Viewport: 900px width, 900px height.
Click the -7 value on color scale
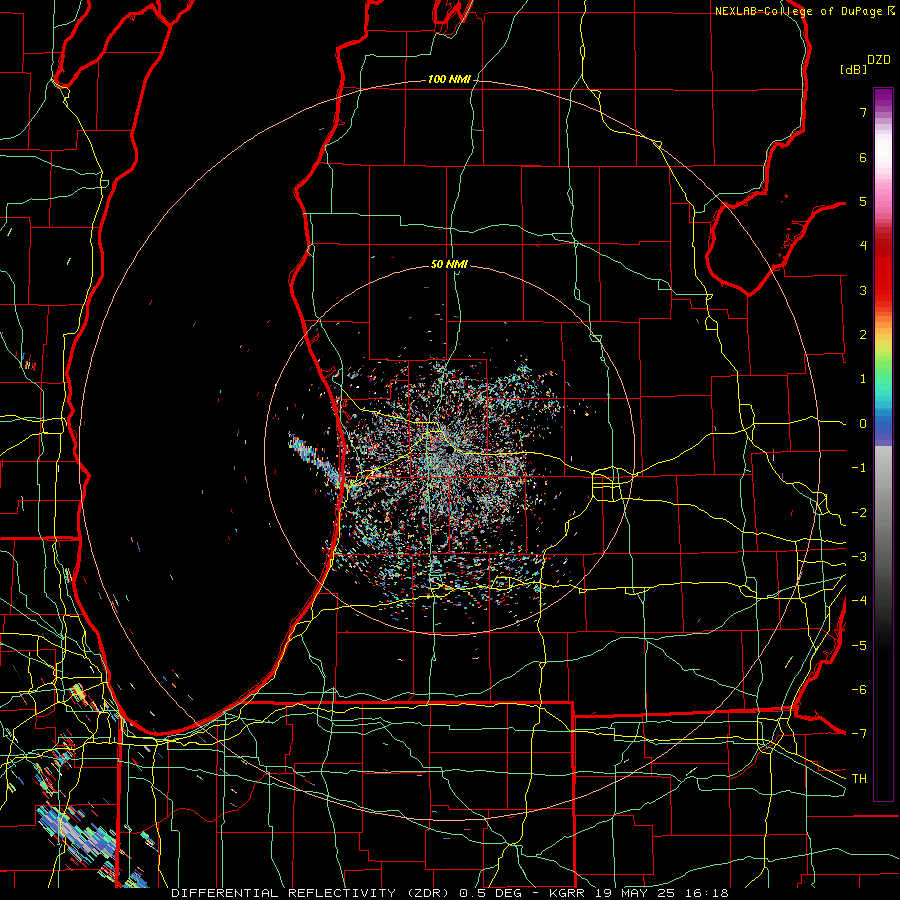859,734
